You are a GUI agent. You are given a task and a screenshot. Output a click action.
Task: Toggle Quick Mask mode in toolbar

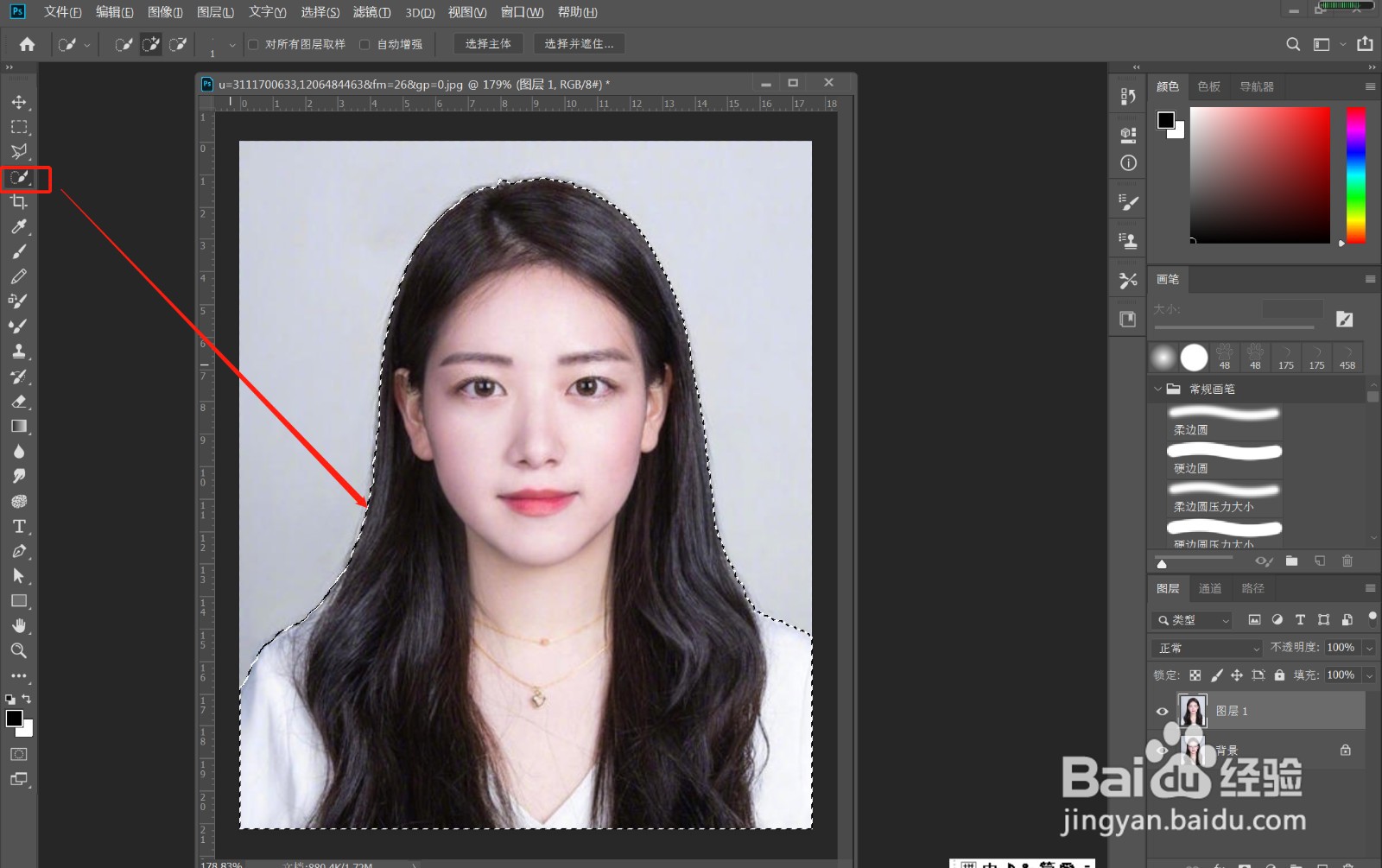pos(19,754)
